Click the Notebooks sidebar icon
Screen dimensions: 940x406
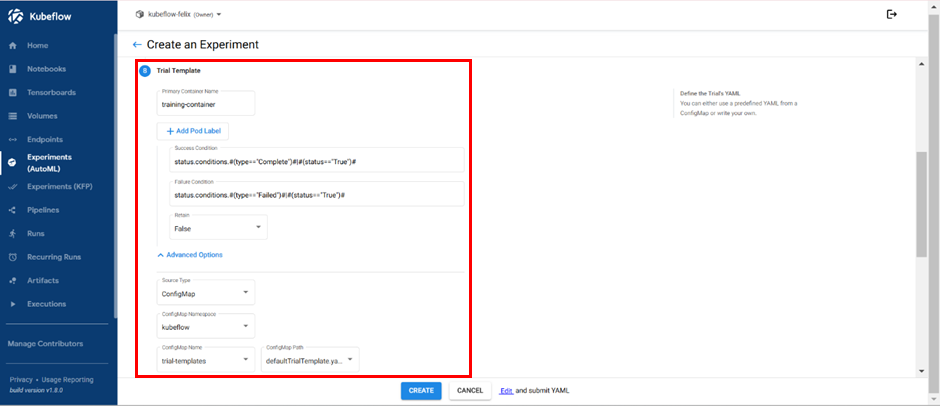point(13,69)
